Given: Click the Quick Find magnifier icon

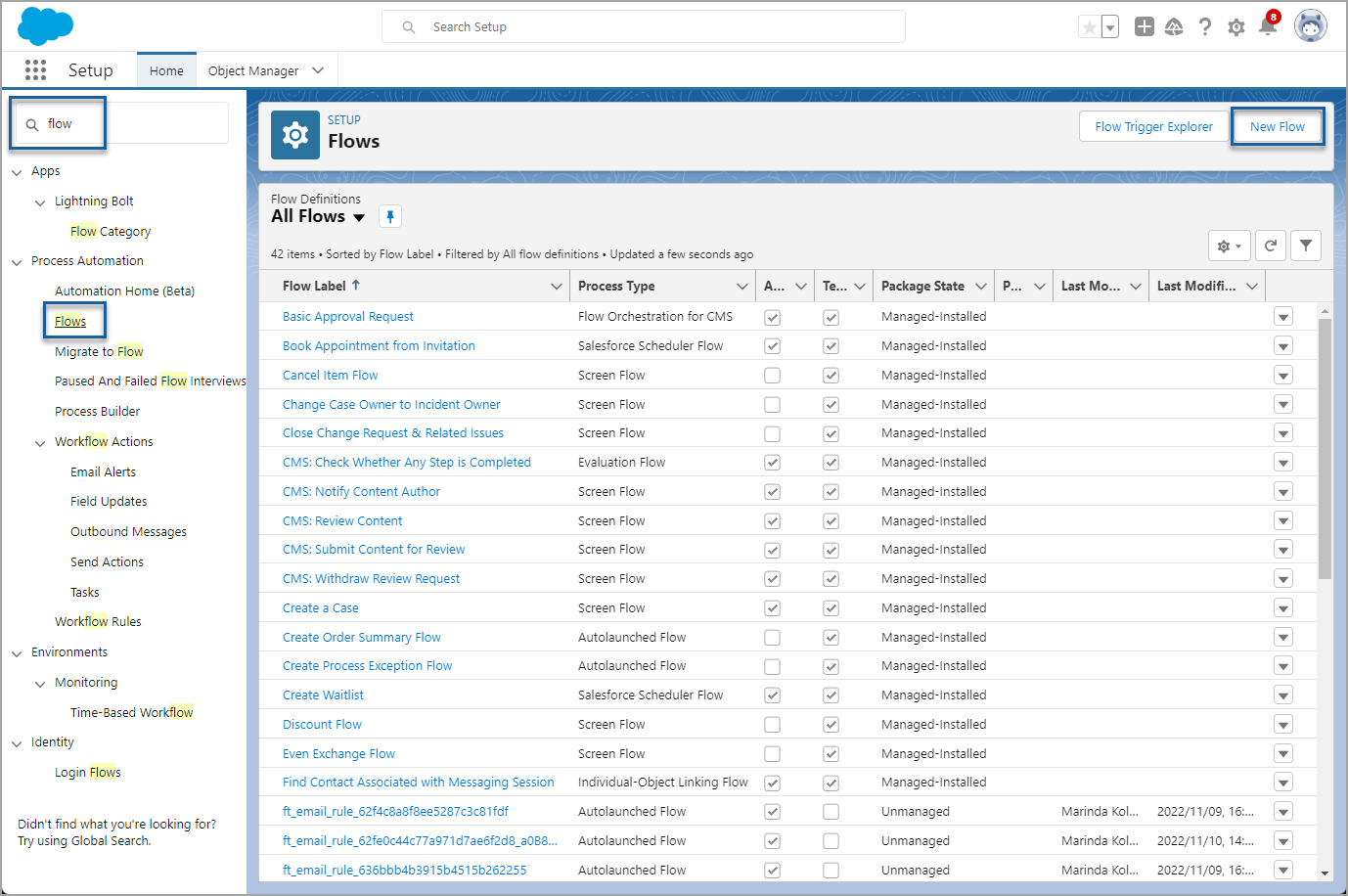Looking at the screenshot, I should [x=32, y=124].
